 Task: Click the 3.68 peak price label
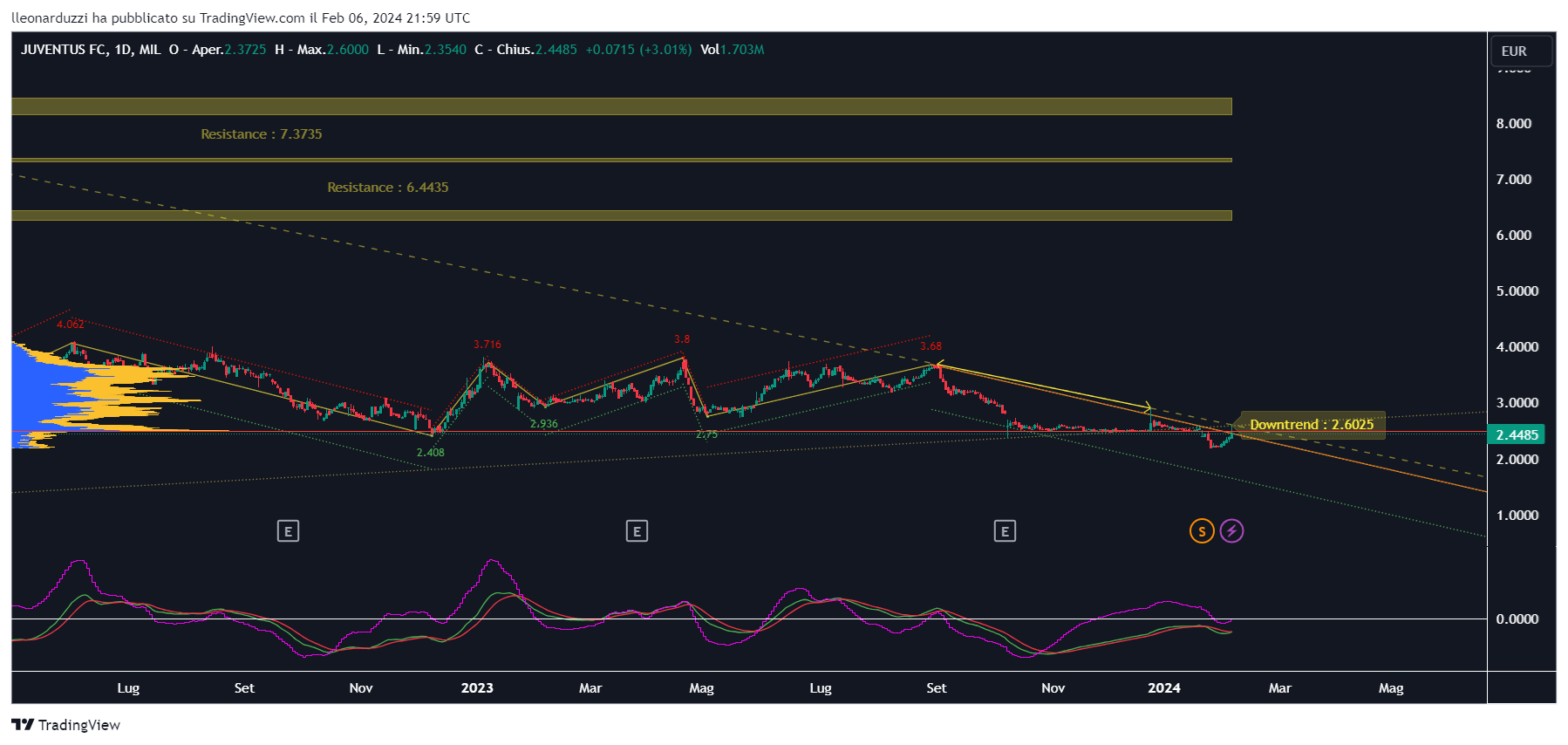pyautogui.click(x=931, y=346)
